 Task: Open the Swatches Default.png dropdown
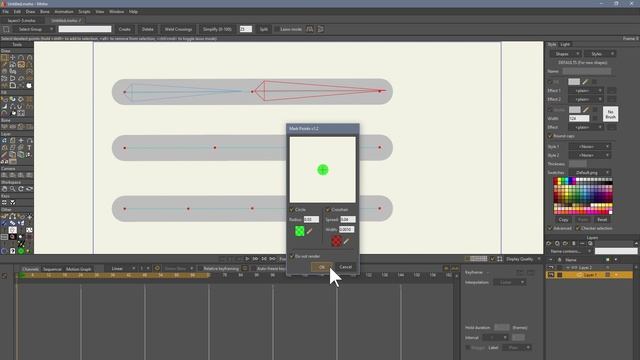click(x=589, y=173)
